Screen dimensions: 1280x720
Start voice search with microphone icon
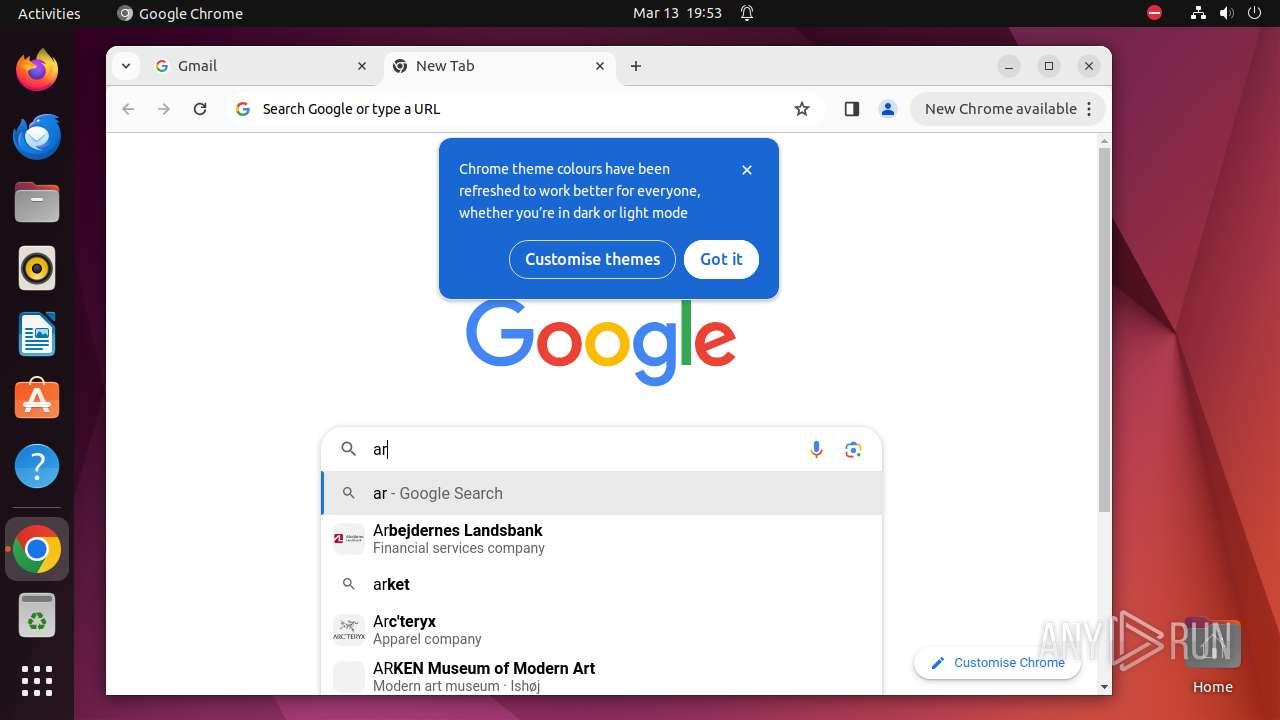click(x=816, y=450)
